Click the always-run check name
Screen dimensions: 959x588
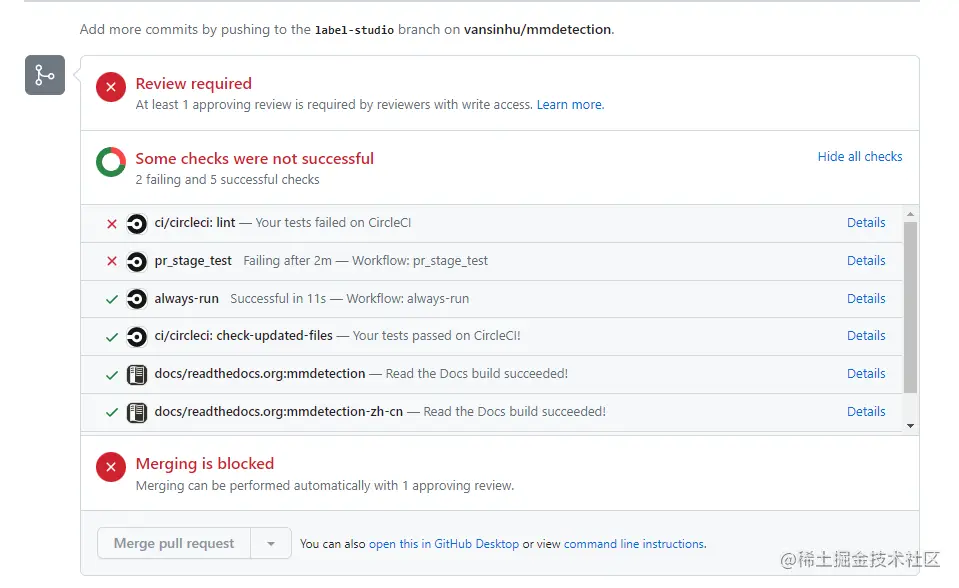[187, 299]
